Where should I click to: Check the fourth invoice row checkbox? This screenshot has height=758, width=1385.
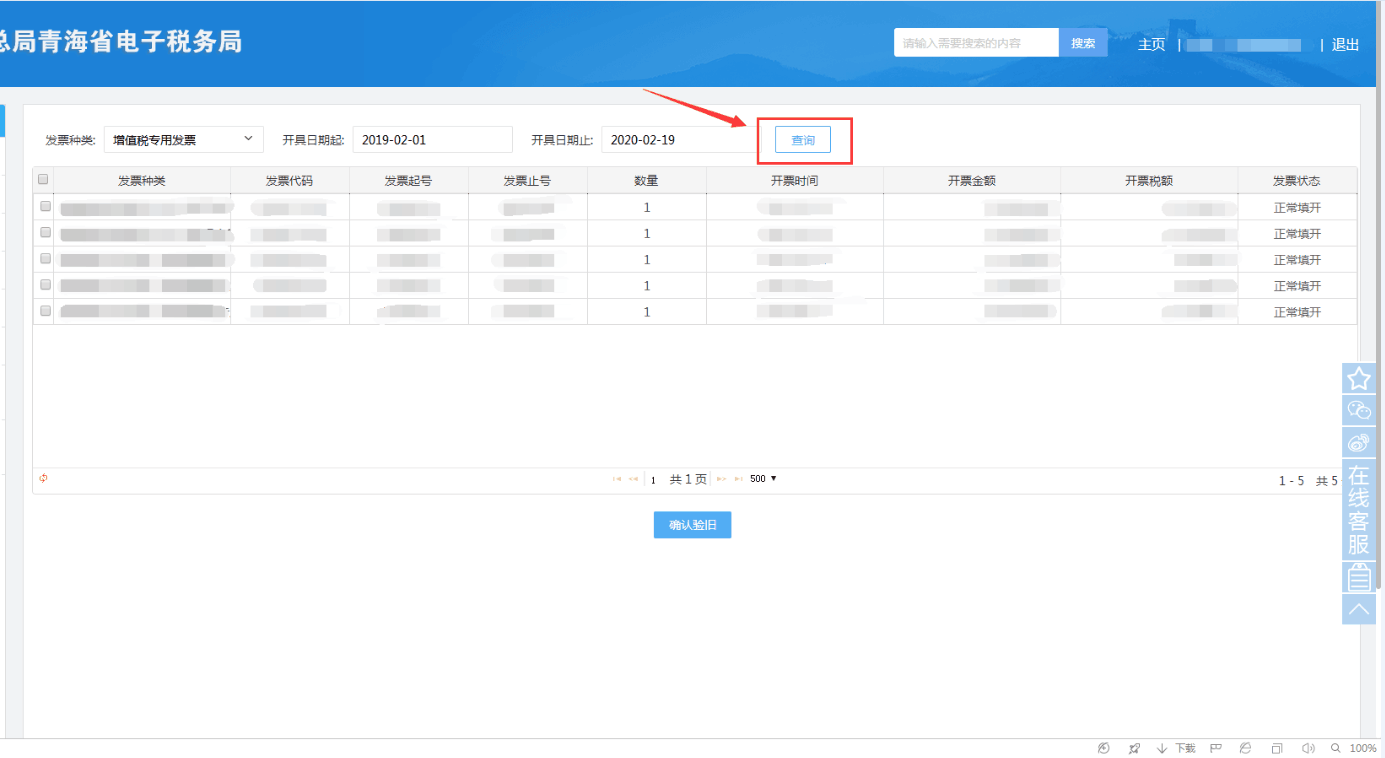[x=45, y=284]
